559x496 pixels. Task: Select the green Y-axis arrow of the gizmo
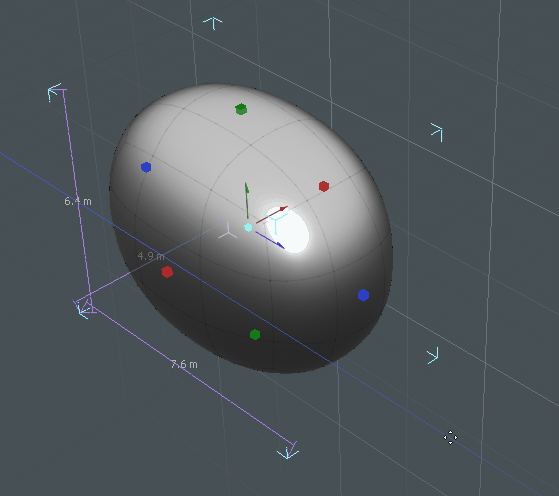pos(247,200)
